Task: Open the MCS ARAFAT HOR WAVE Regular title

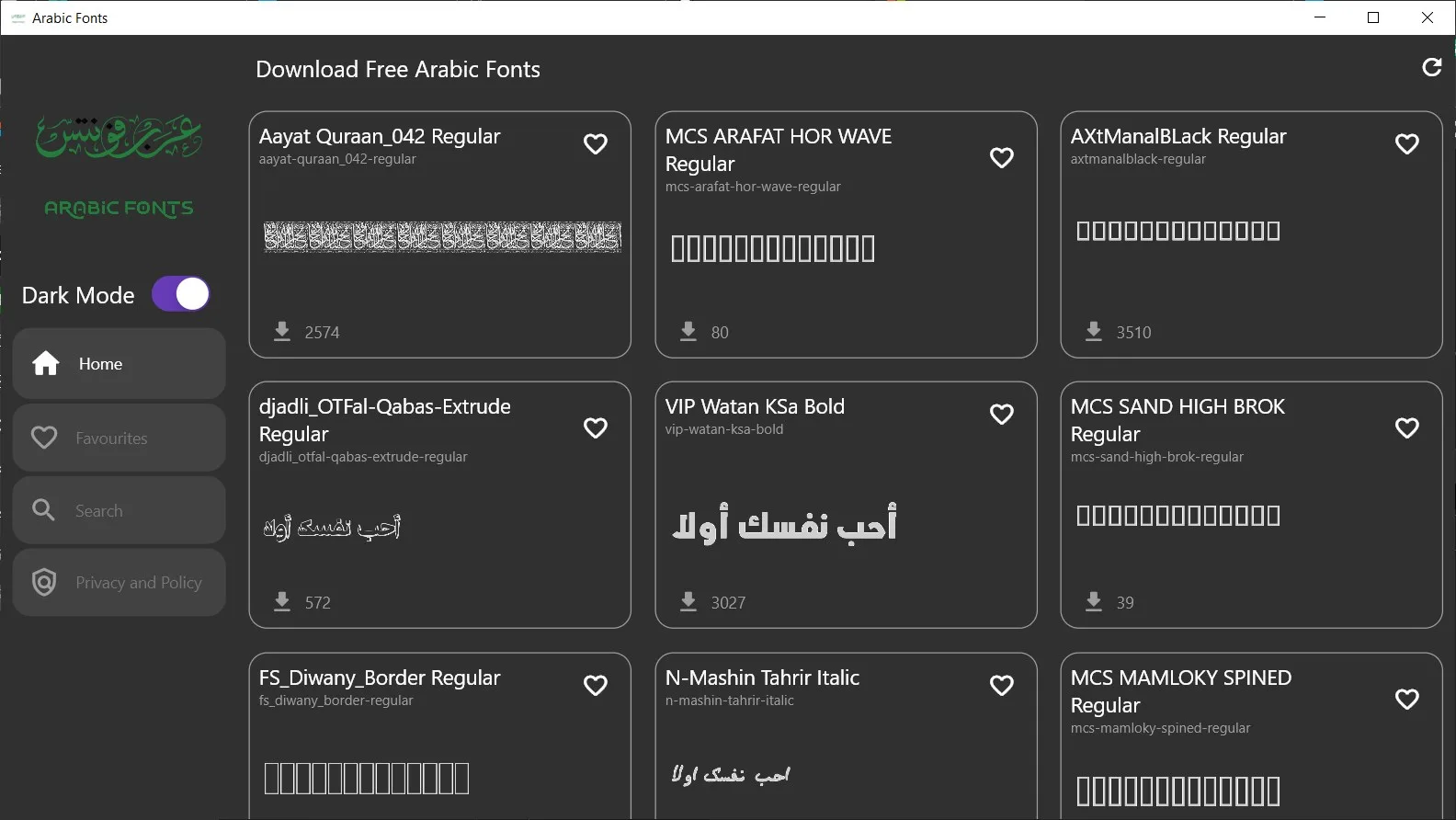Action: pyautogui.click(x=779, y=150)
